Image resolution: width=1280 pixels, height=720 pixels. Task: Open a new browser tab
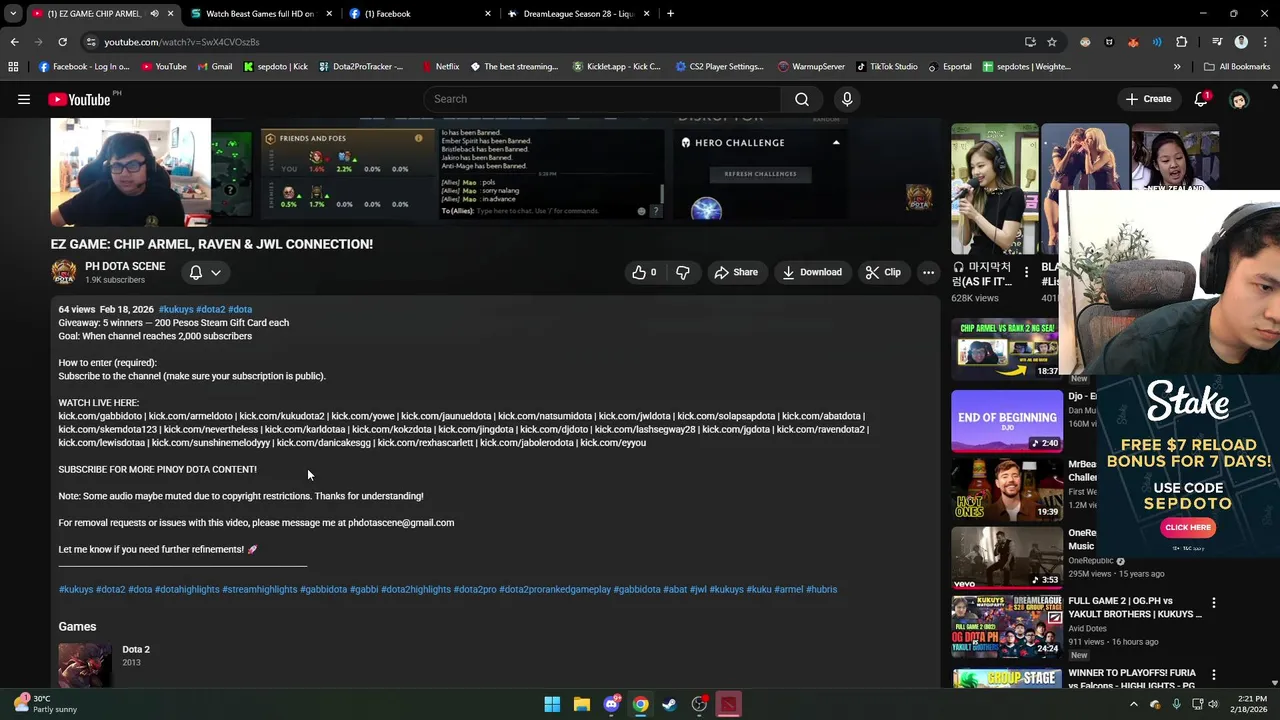click(670, 14)
